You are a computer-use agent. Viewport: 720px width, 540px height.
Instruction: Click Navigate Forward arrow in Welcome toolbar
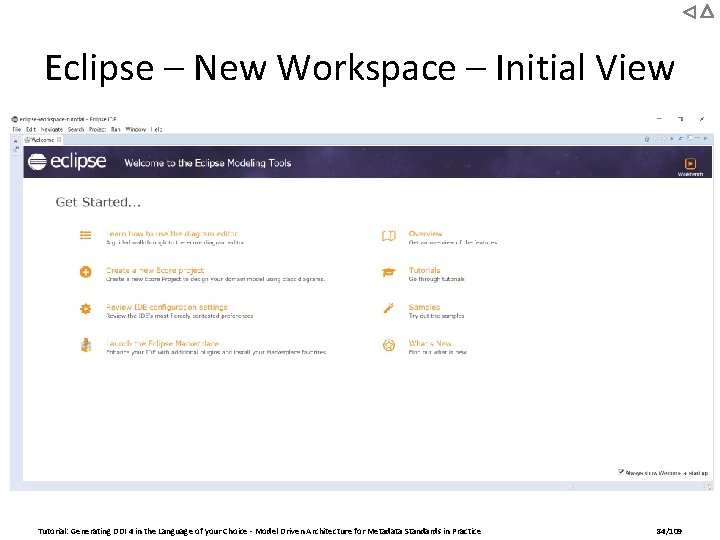click(664, 138)
